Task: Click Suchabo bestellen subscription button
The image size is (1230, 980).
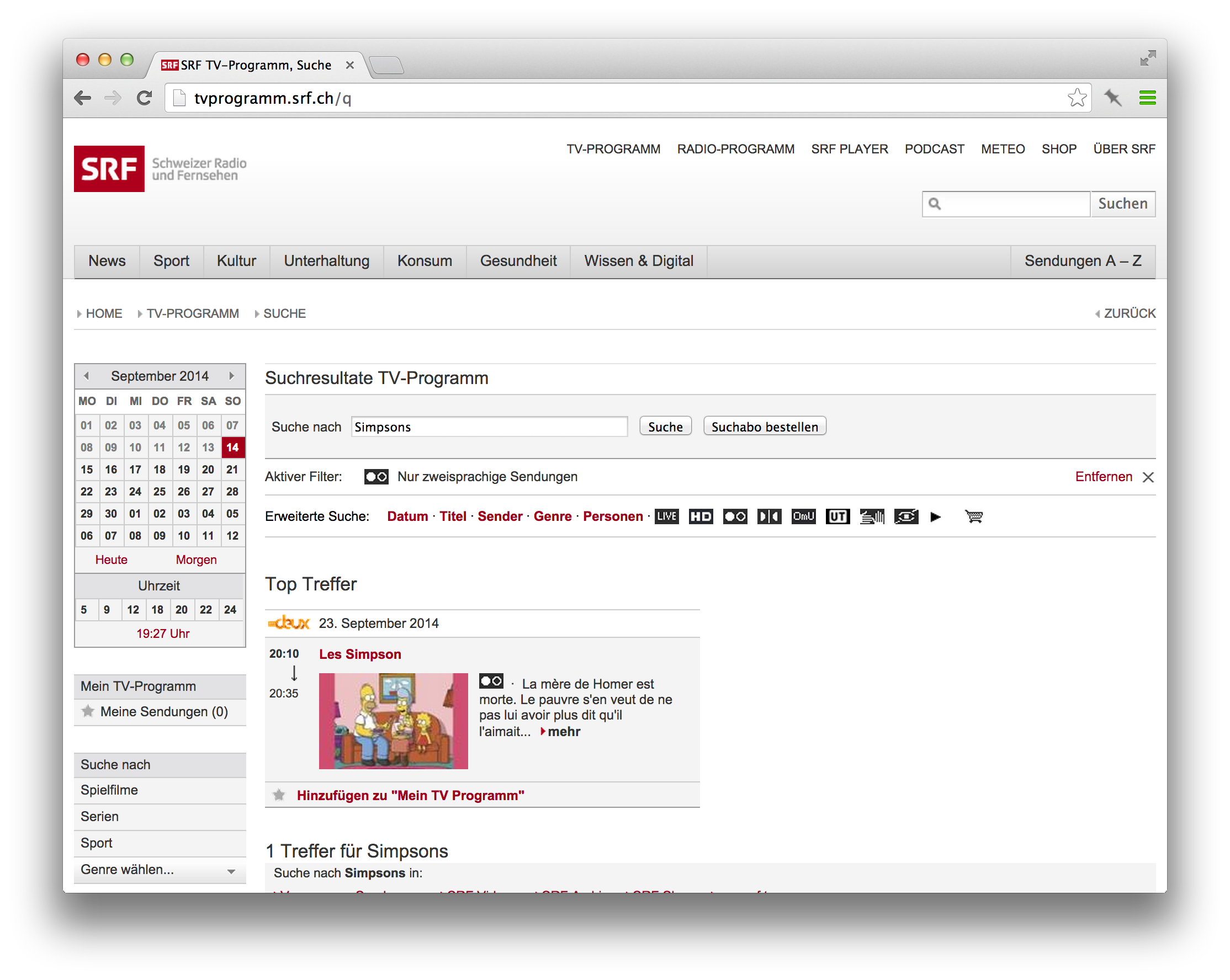Action: 763,426
